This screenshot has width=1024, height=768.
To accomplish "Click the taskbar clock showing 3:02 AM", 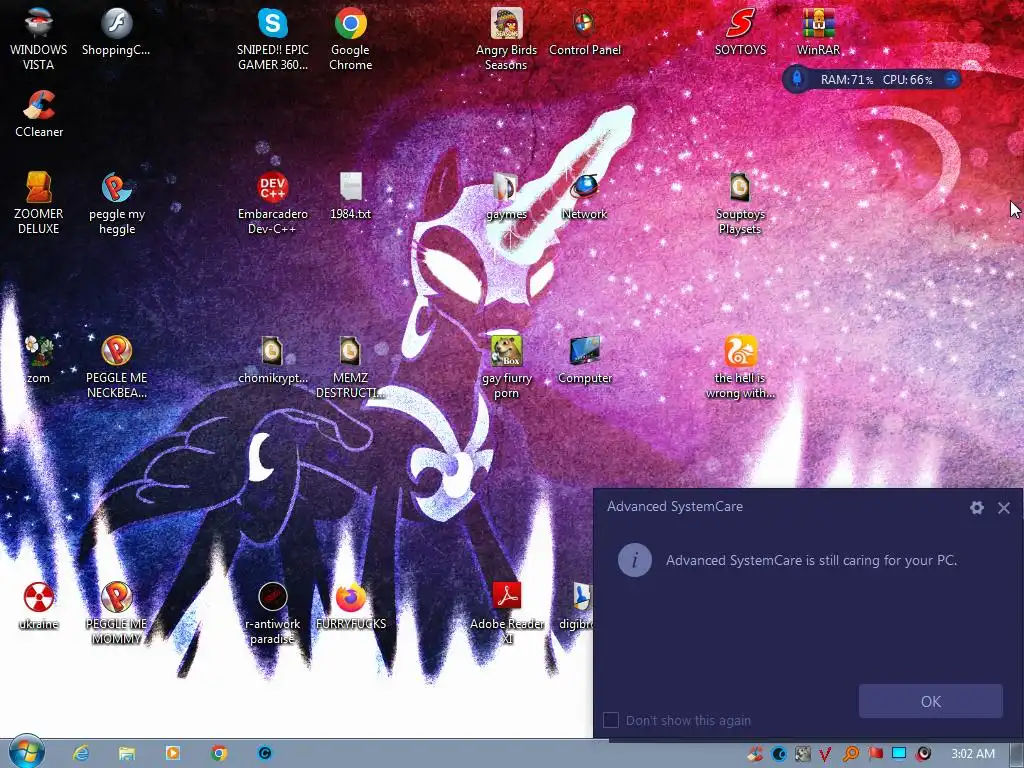I will (x=972, y=754).
